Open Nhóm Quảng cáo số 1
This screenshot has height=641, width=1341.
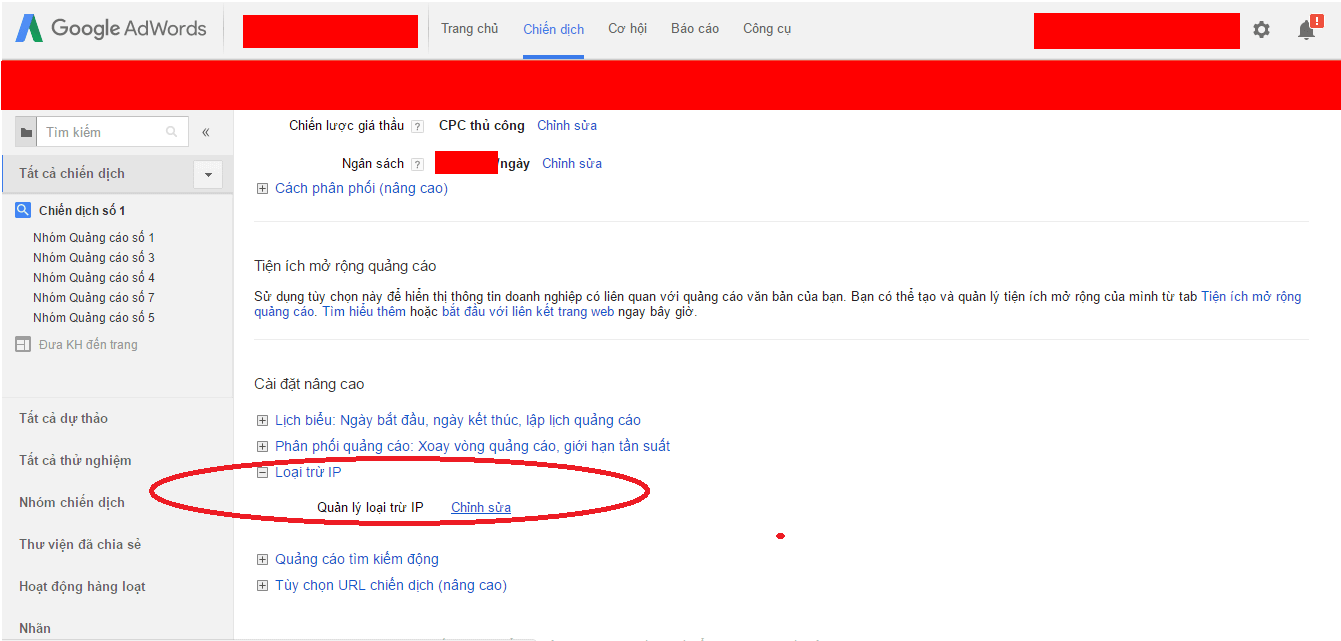(94, 237)
